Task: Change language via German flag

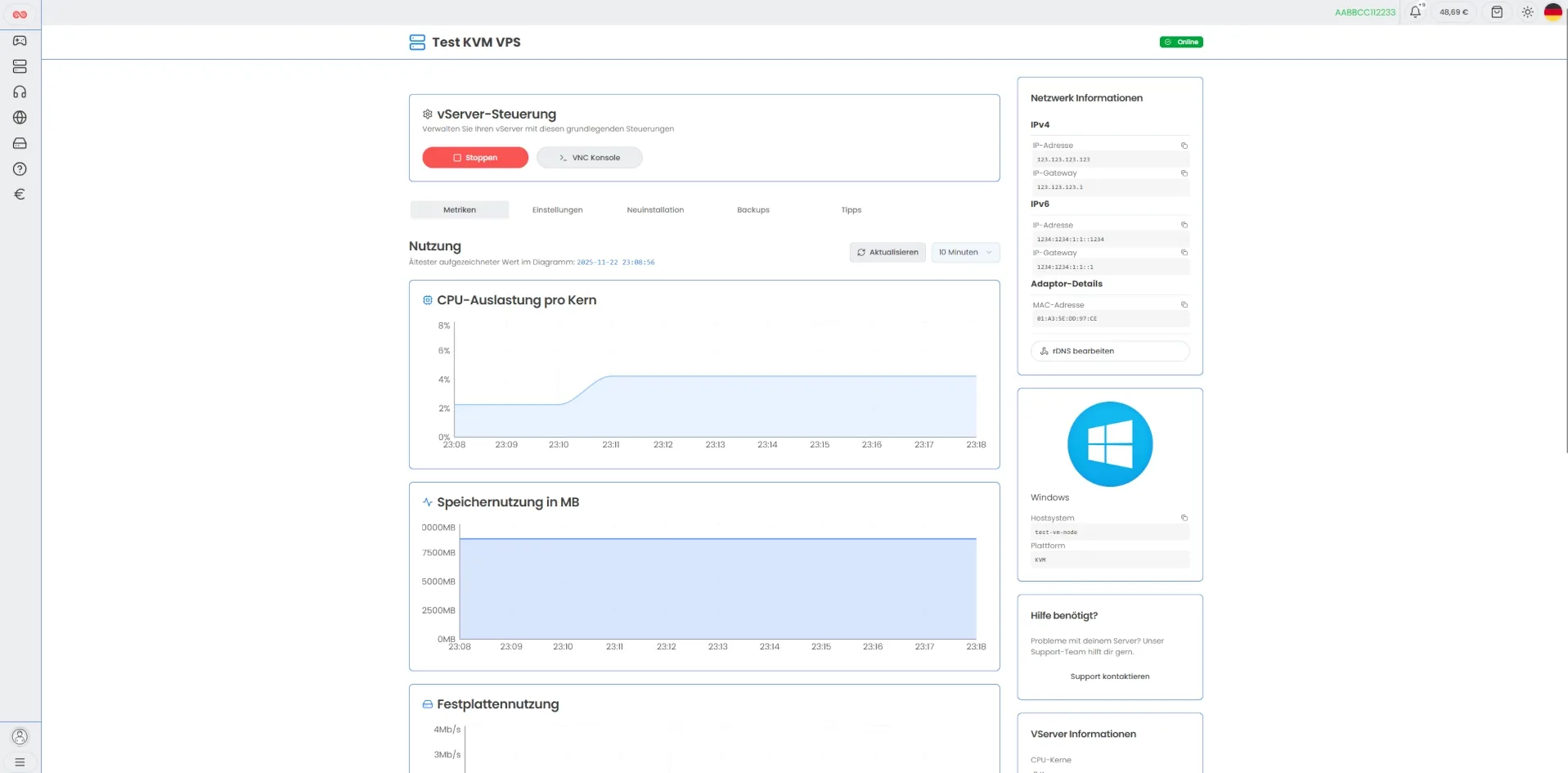Action: coord(1552,12)
